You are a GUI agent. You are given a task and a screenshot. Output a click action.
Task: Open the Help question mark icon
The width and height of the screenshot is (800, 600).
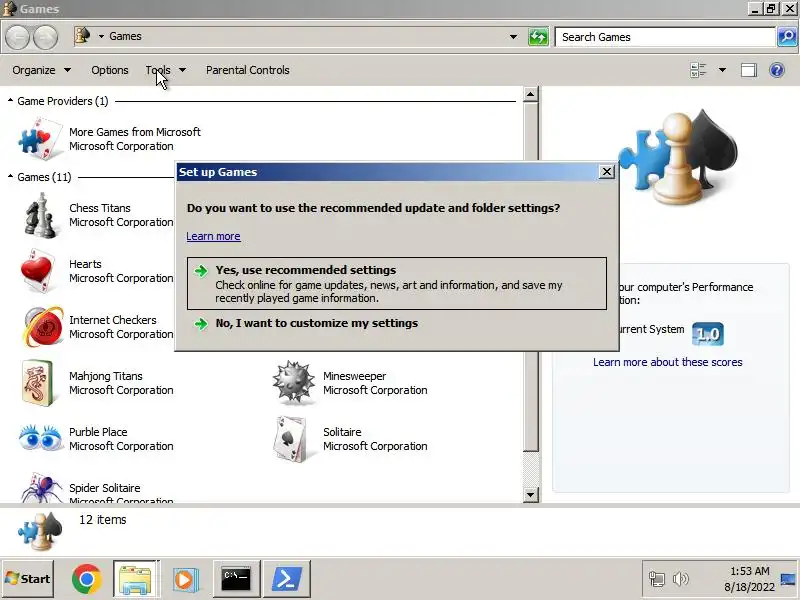click(x=777, y=70)
